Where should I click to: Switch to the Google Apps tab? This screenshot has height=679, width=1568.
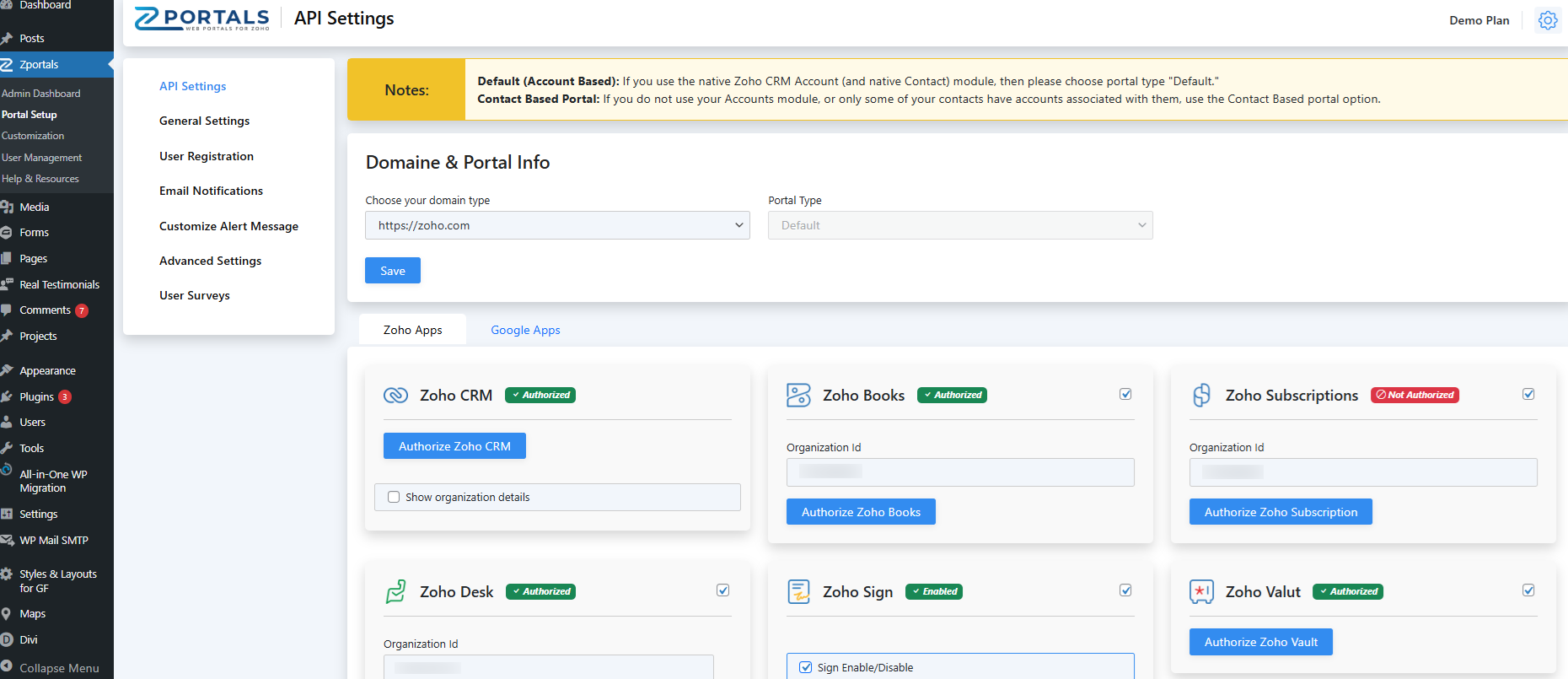tap(525, 330)
